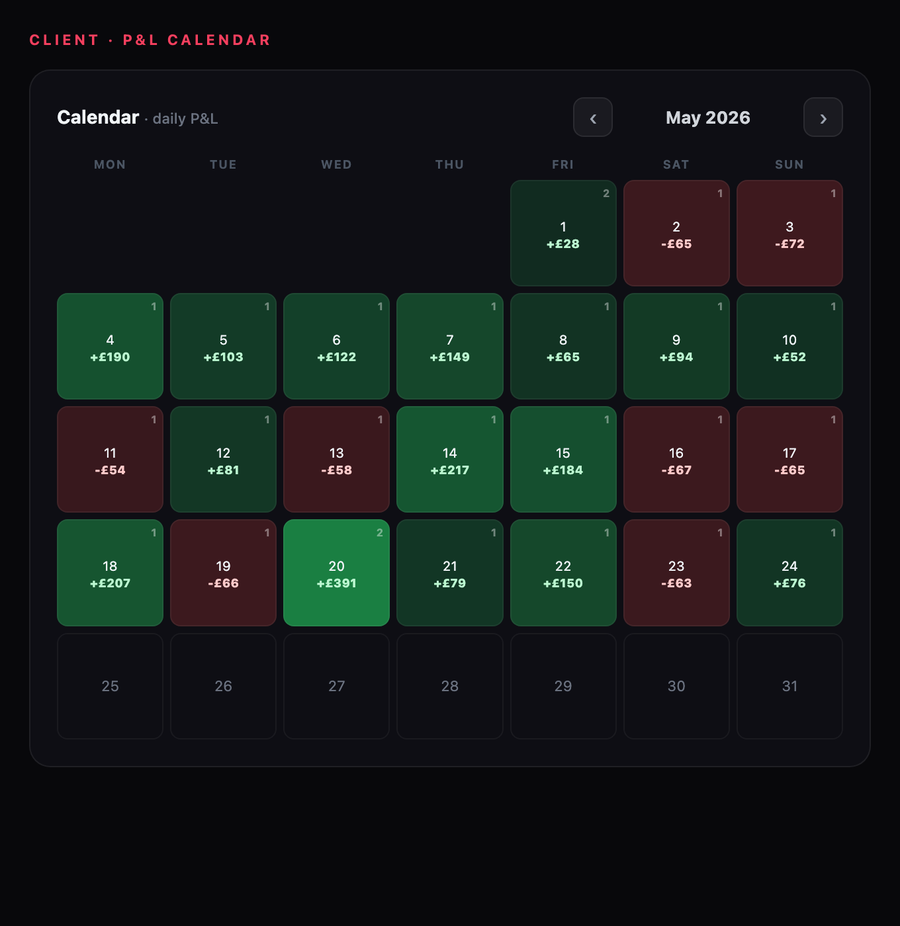Open day 16 loss of -£67

pyautogui.click(x=676, y=459)
